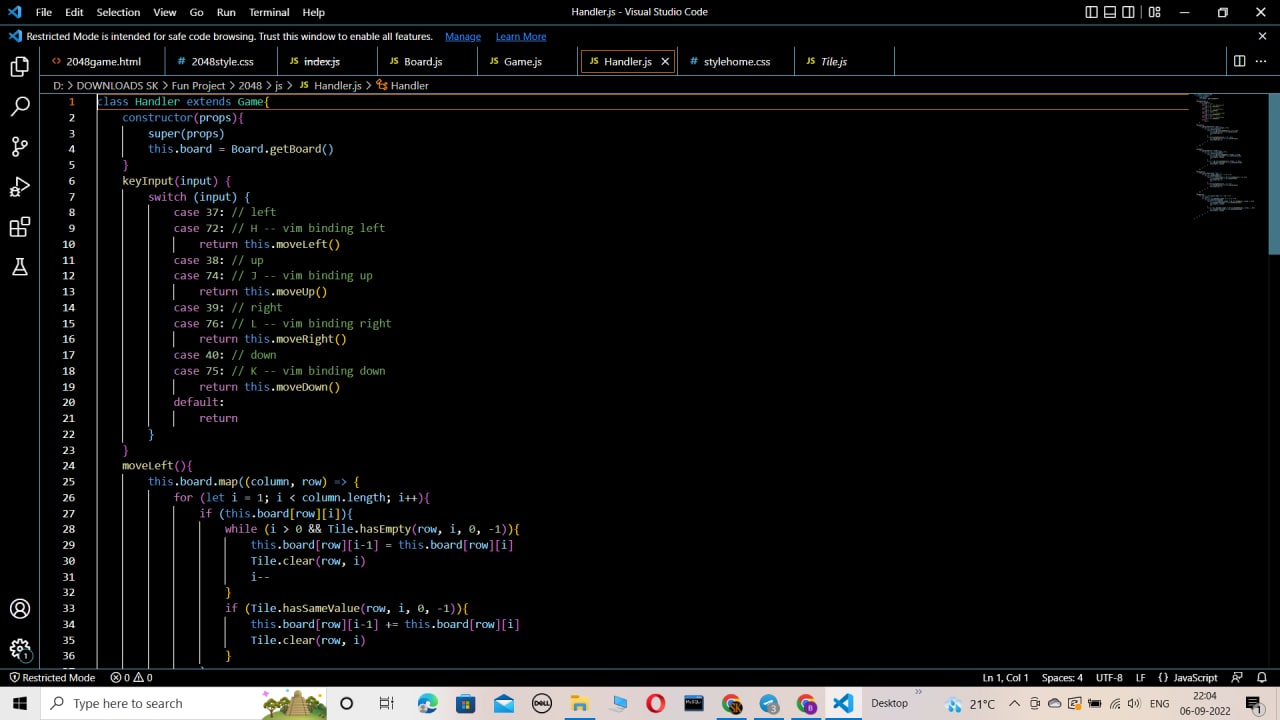Open the Telegram taskbar icon
This screenshot has width=1280, height=720.
769,703
